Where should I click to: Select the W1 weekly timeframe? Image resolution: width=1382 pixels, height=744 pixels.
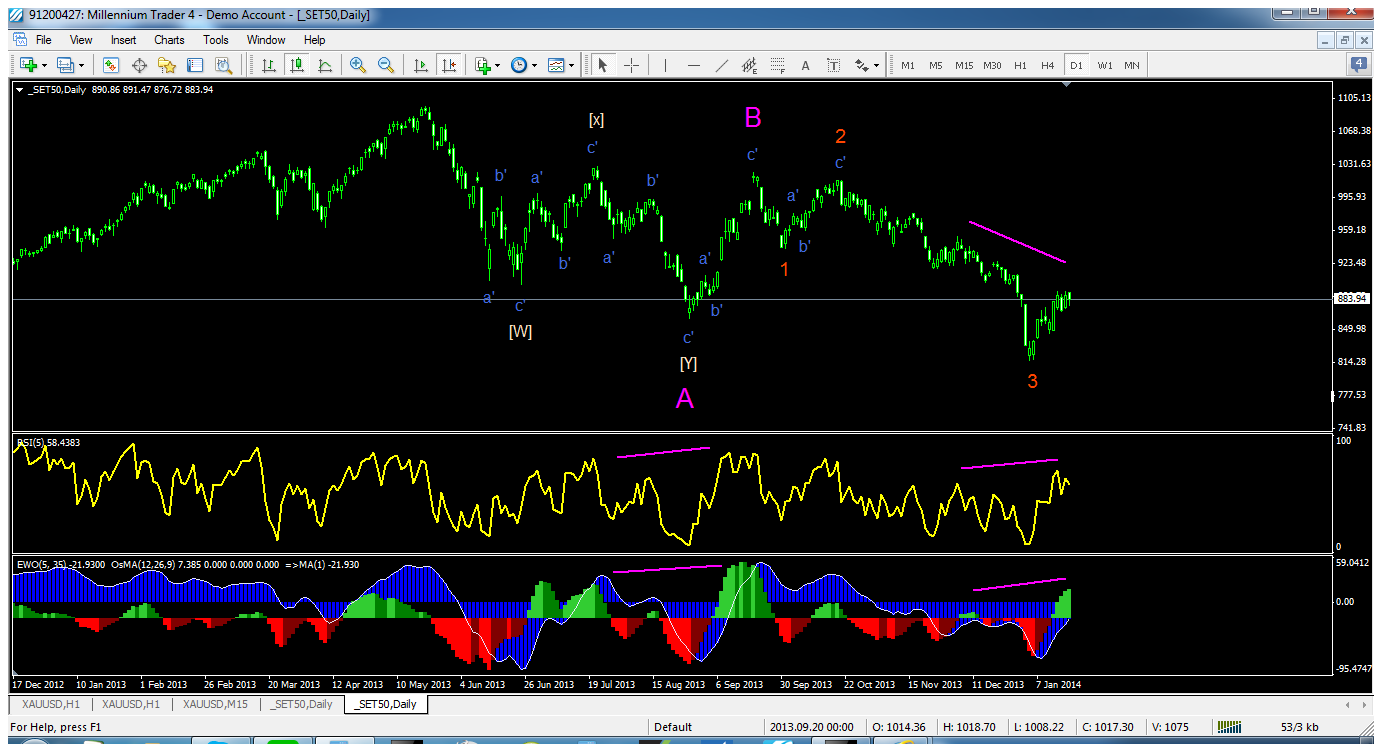point(1104,65)
